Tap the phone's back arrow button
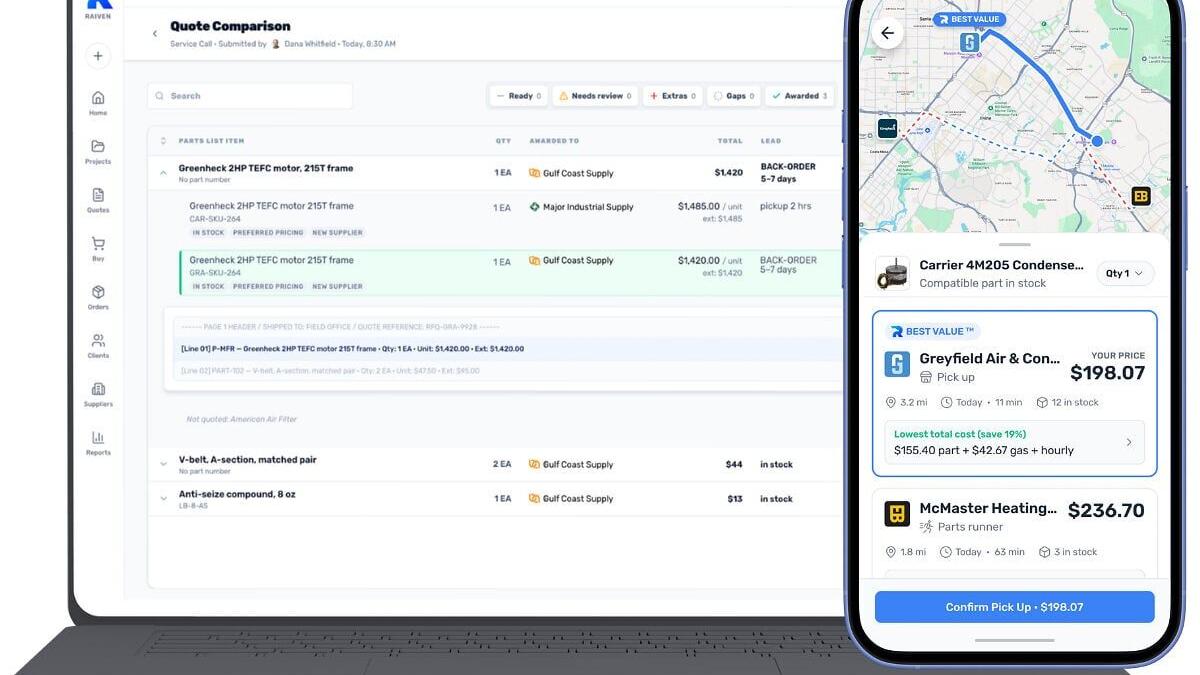Image resolution: width=1200 pixels, height=675 pixels. pyautogui.click(x=887, y=33)
